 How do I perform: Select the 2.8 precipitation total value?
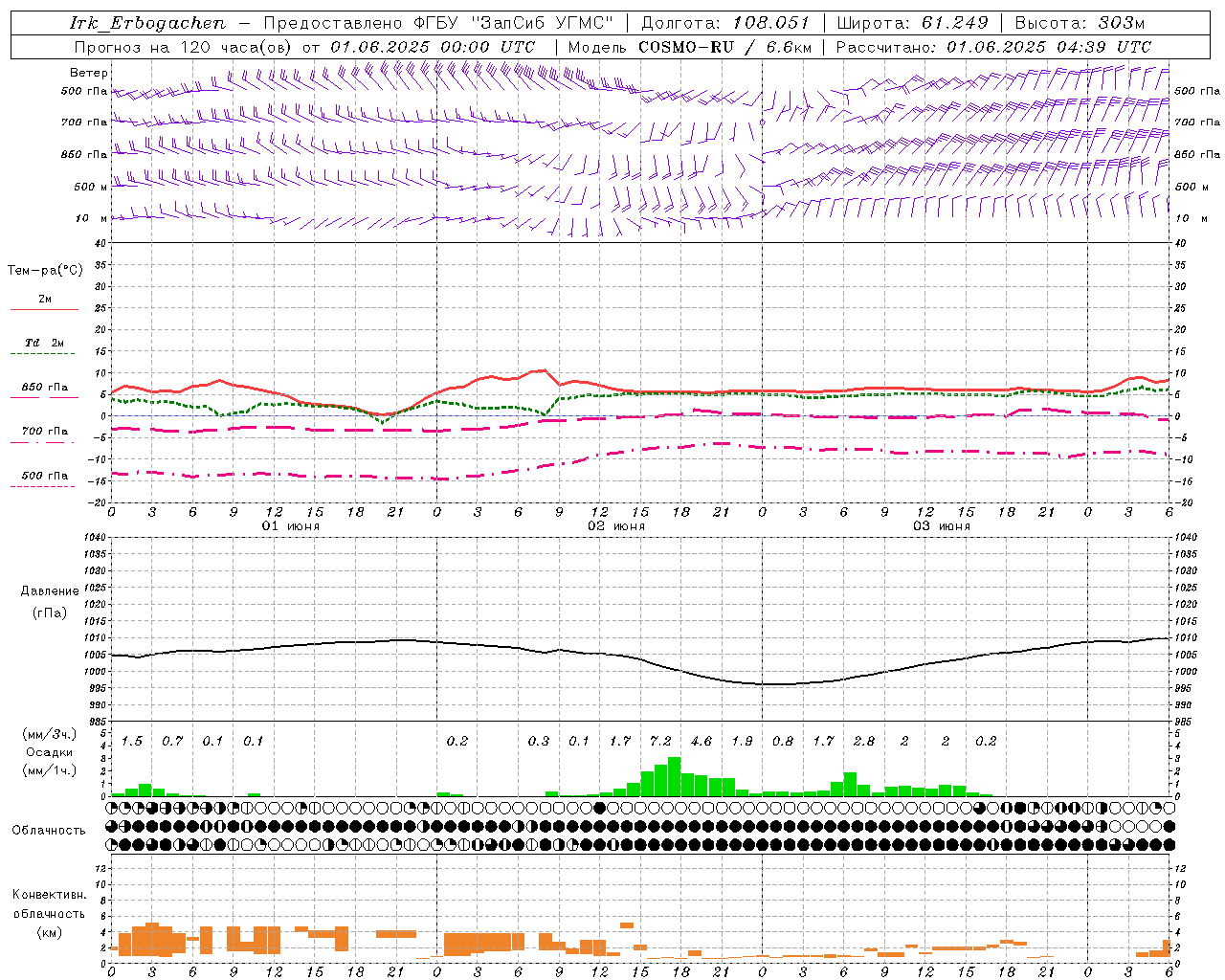[x=864, y=742]
